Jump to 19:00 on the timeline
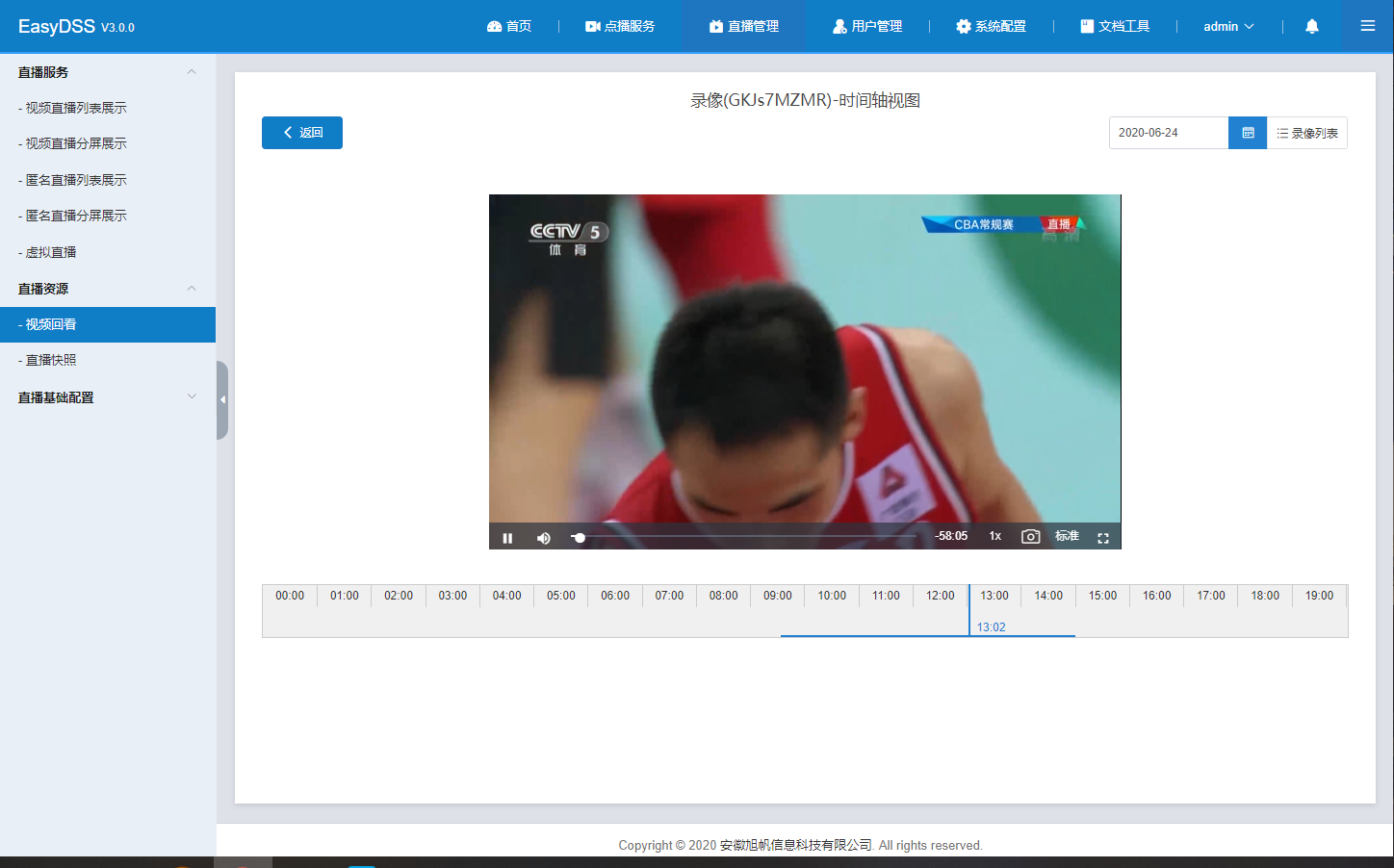 1319,596
